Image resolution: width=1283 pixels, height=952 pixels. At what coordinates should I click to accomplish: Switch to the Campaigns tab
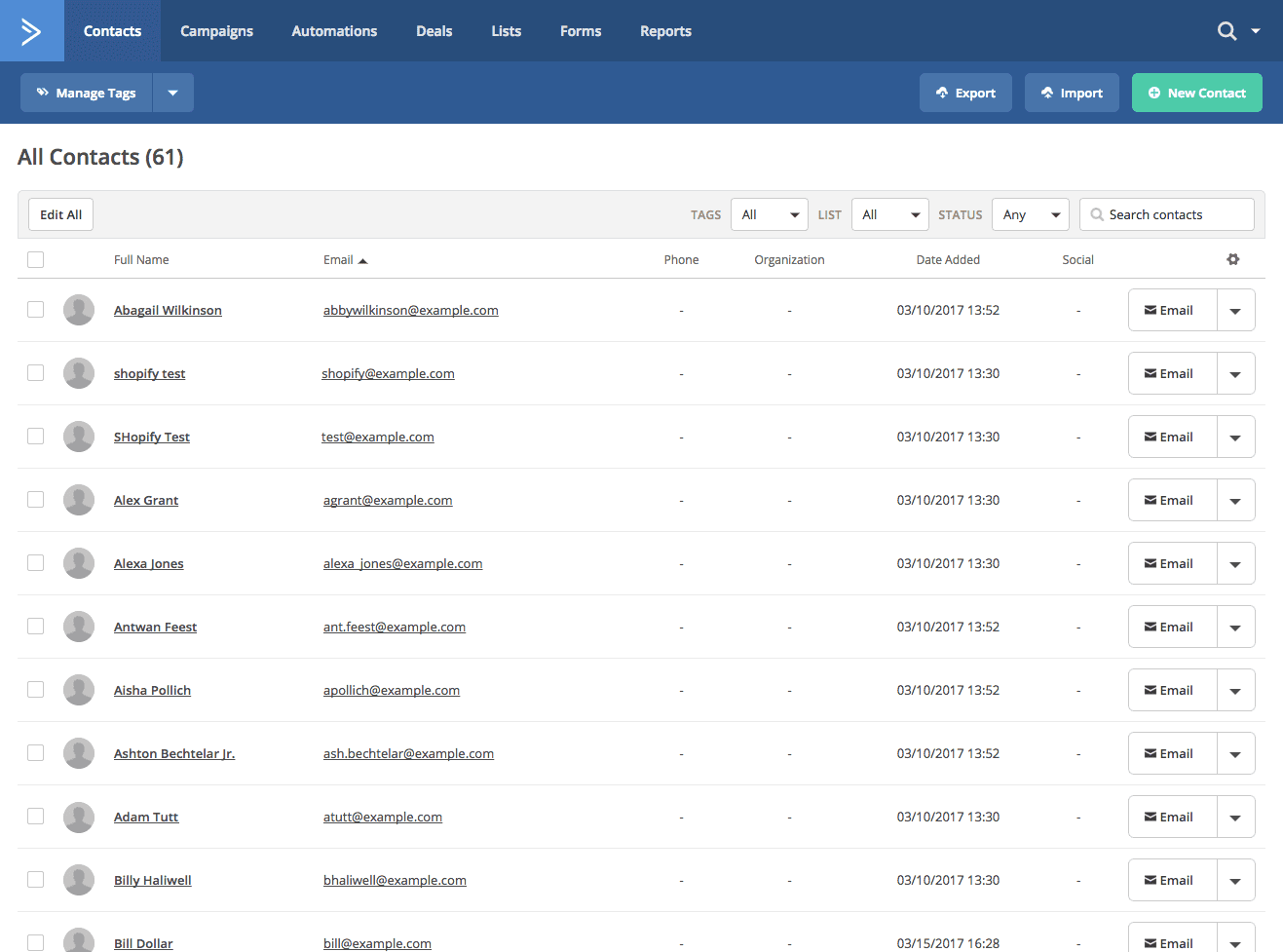(x=216, y=30)
